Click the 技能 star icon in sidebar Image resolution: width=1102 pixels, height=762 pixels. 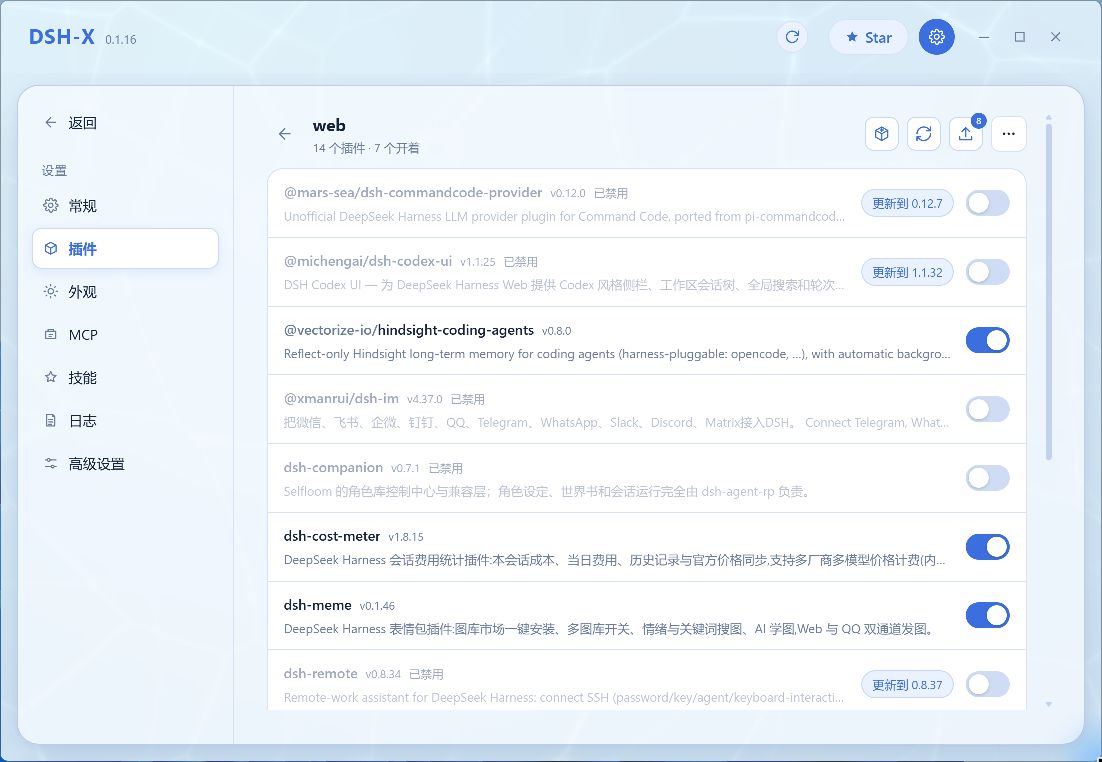pyautogui.click(x=51, y=377)
